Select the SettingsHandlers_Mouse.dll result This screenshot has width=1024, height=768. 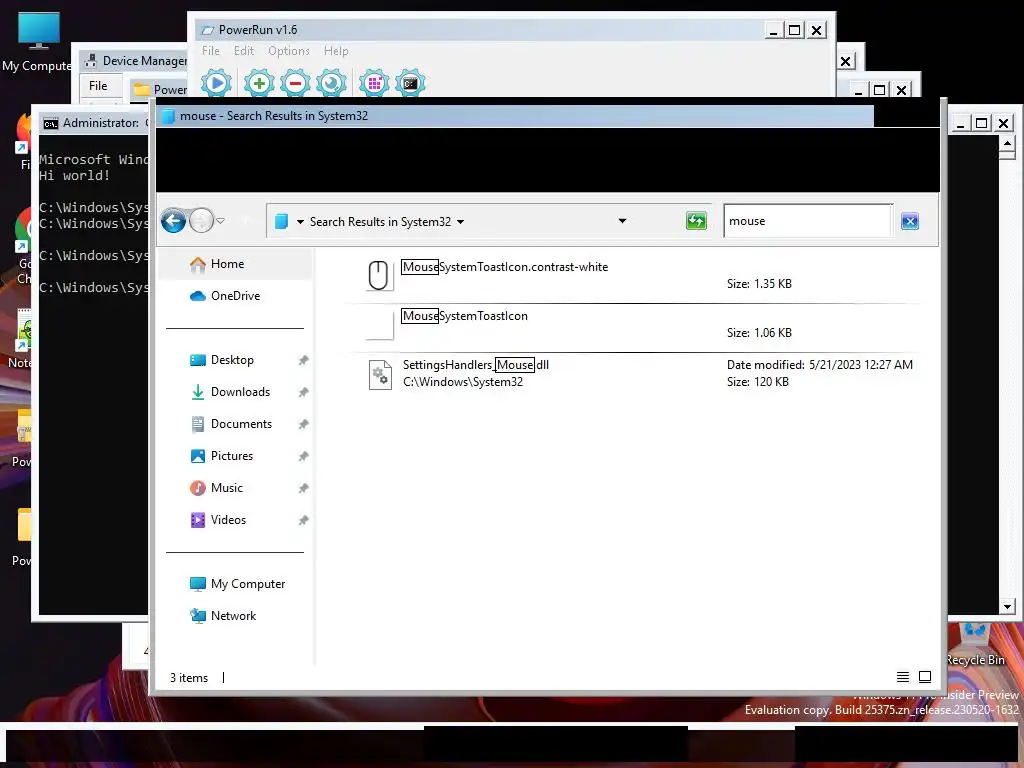pyautogui.click(x=633, y=373)
